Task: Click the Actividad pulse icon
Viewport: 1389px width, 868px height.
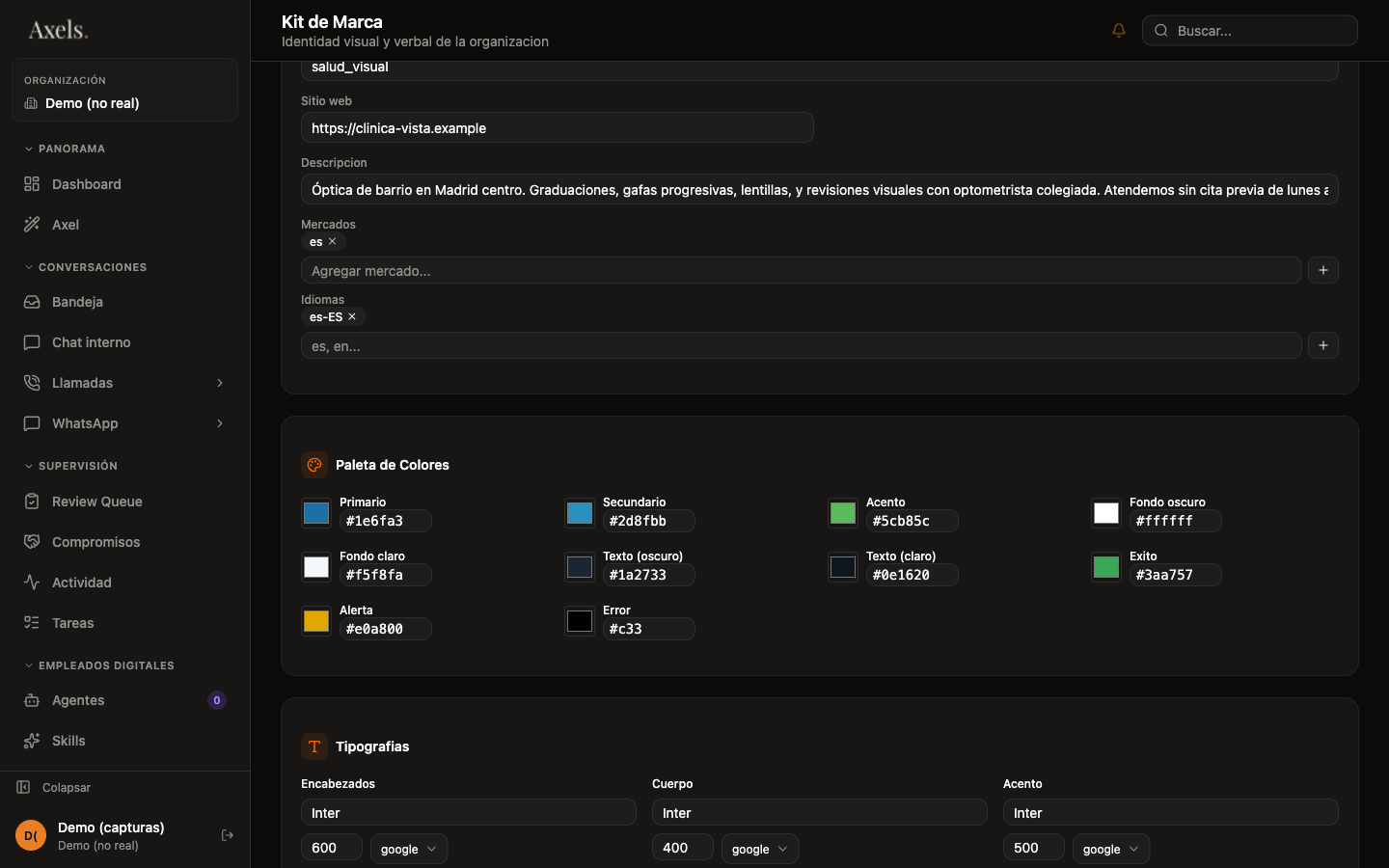Action: point(32,583)
